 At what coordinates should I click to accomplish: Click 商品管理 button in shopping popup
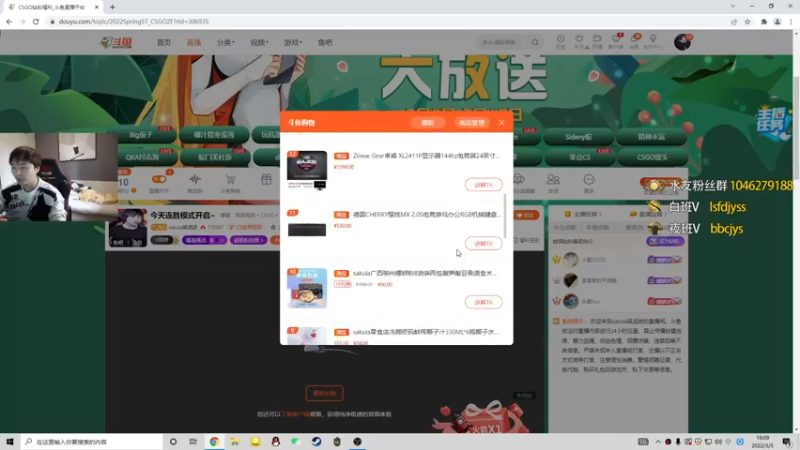pos(471,123)
